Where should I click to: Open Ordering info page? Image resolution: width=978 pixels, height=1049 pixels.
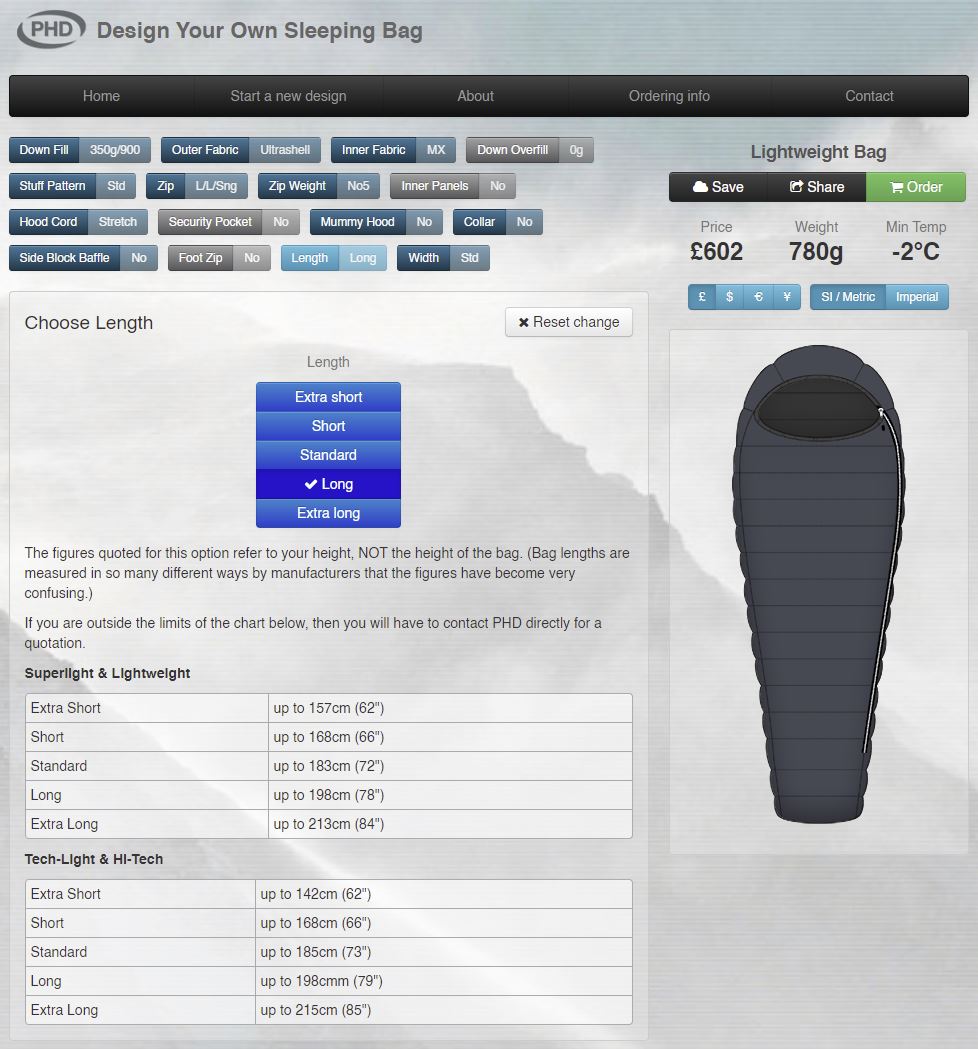[x=669, y=96]
